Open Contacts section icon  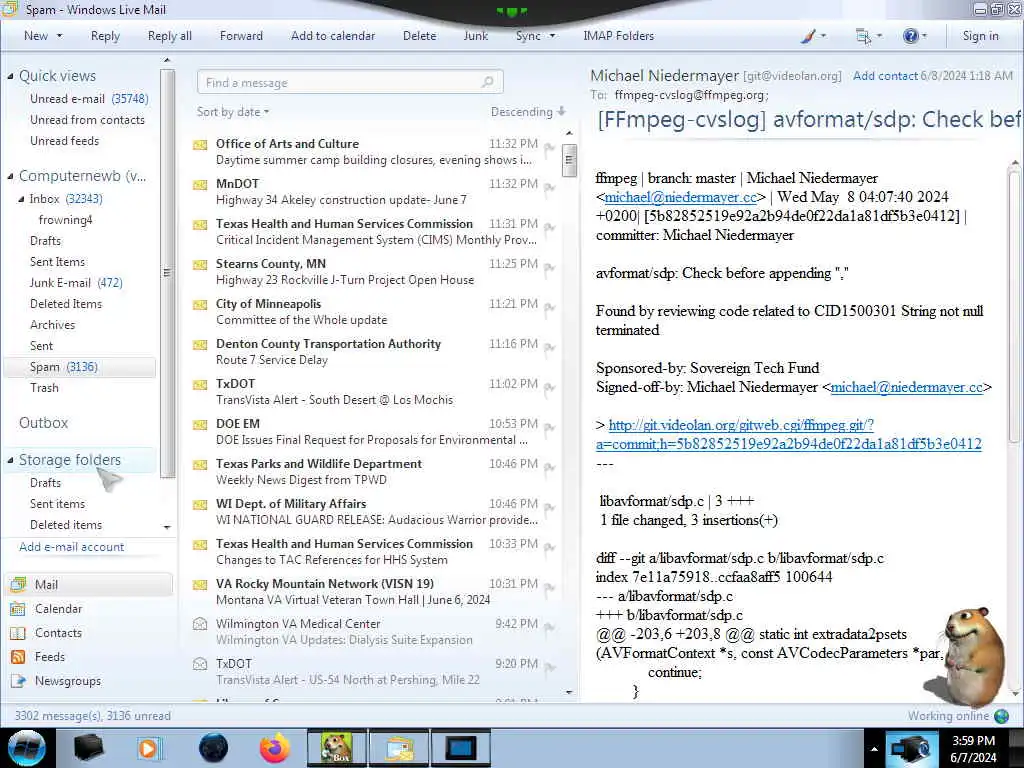coord(18,633)
